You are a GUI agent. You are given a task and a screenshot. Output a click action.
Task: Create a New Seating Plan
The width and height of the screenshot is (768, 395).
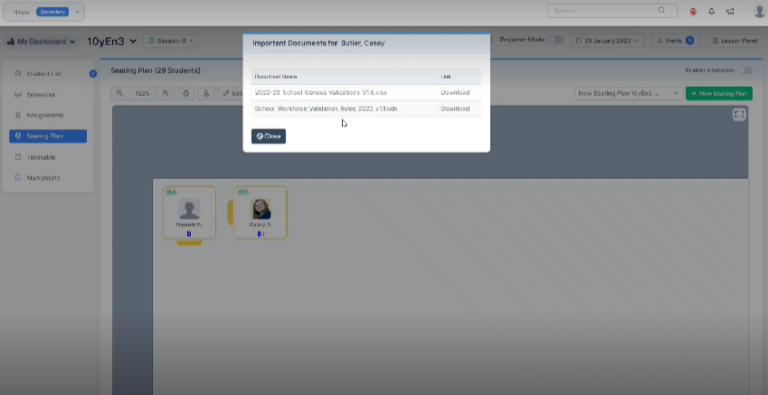(x=719, y=93)
